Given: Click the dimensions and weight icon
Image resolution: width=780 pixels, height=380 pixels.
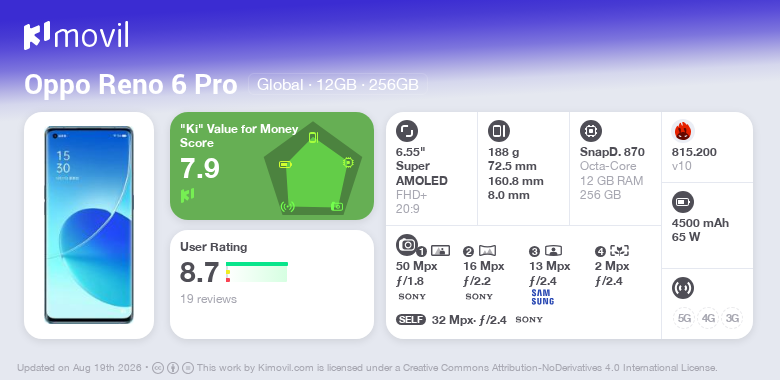Looking at the screenshot, I should 499,131.
